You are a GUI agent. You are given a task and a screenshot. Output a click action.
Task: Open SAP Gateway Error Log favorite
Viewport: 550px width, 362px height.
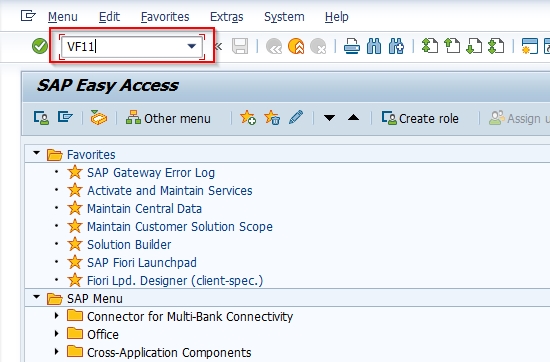[x=151, y=173]
